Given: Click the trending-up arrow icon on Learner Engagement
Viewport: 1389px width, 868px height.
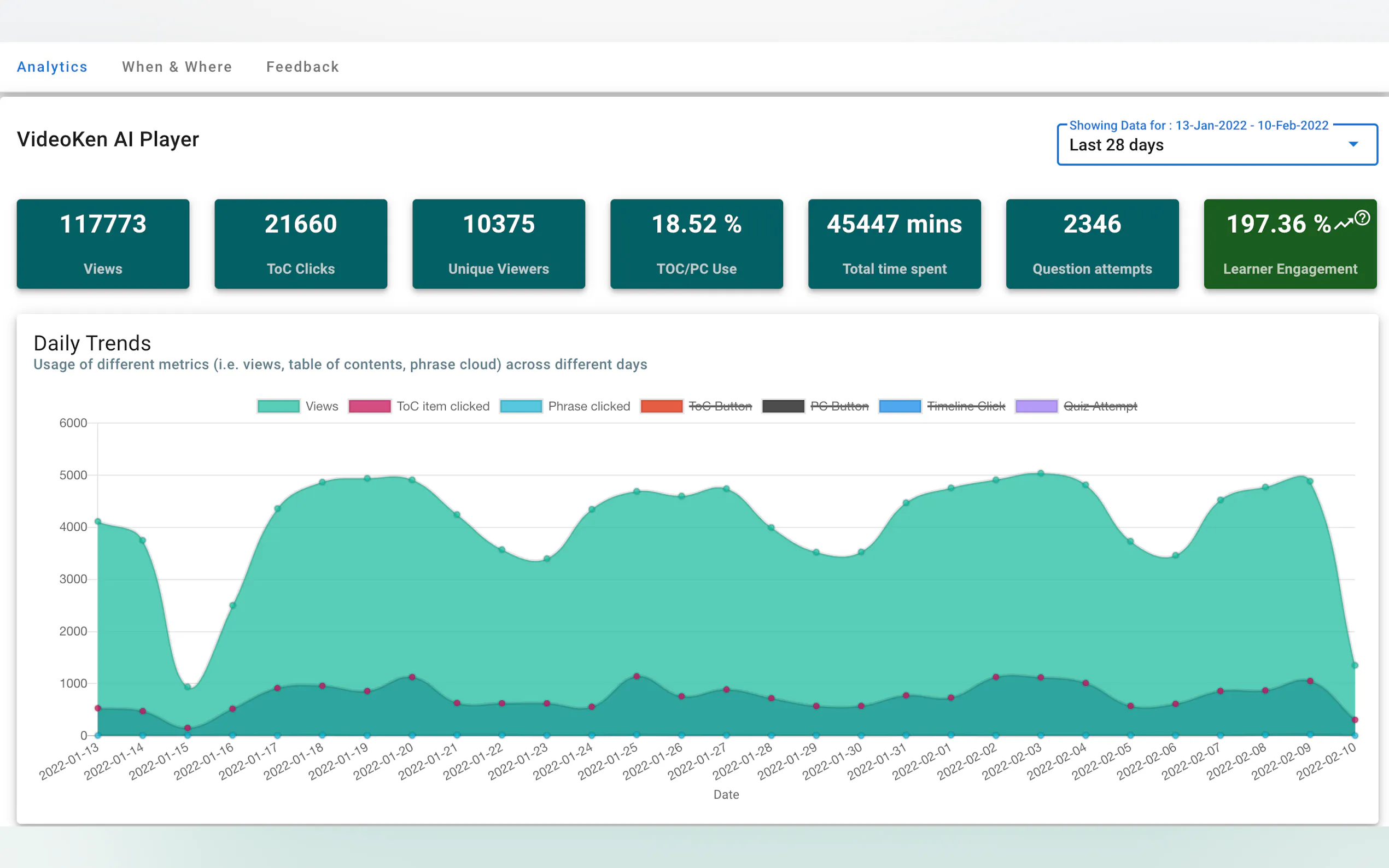Looking at the screenshot, I should click(x=1343, y=225).
